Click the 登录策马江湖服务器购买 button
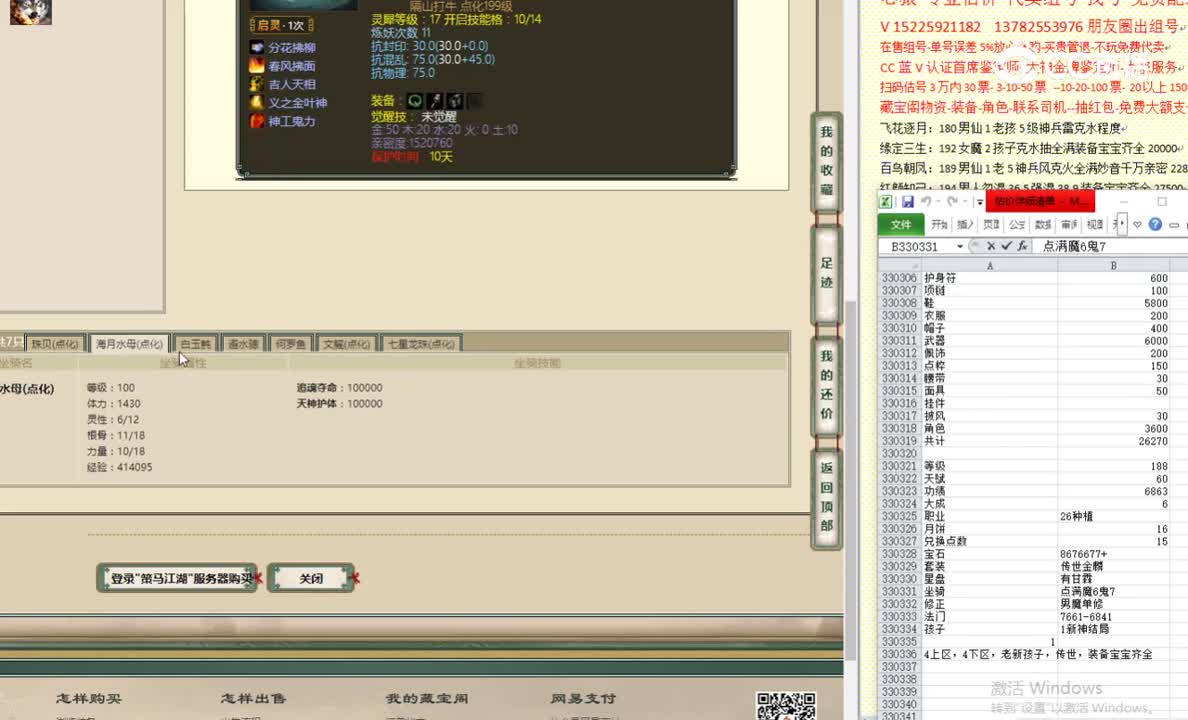This screenshot has height=720, width=1188. tap(176, 577)
